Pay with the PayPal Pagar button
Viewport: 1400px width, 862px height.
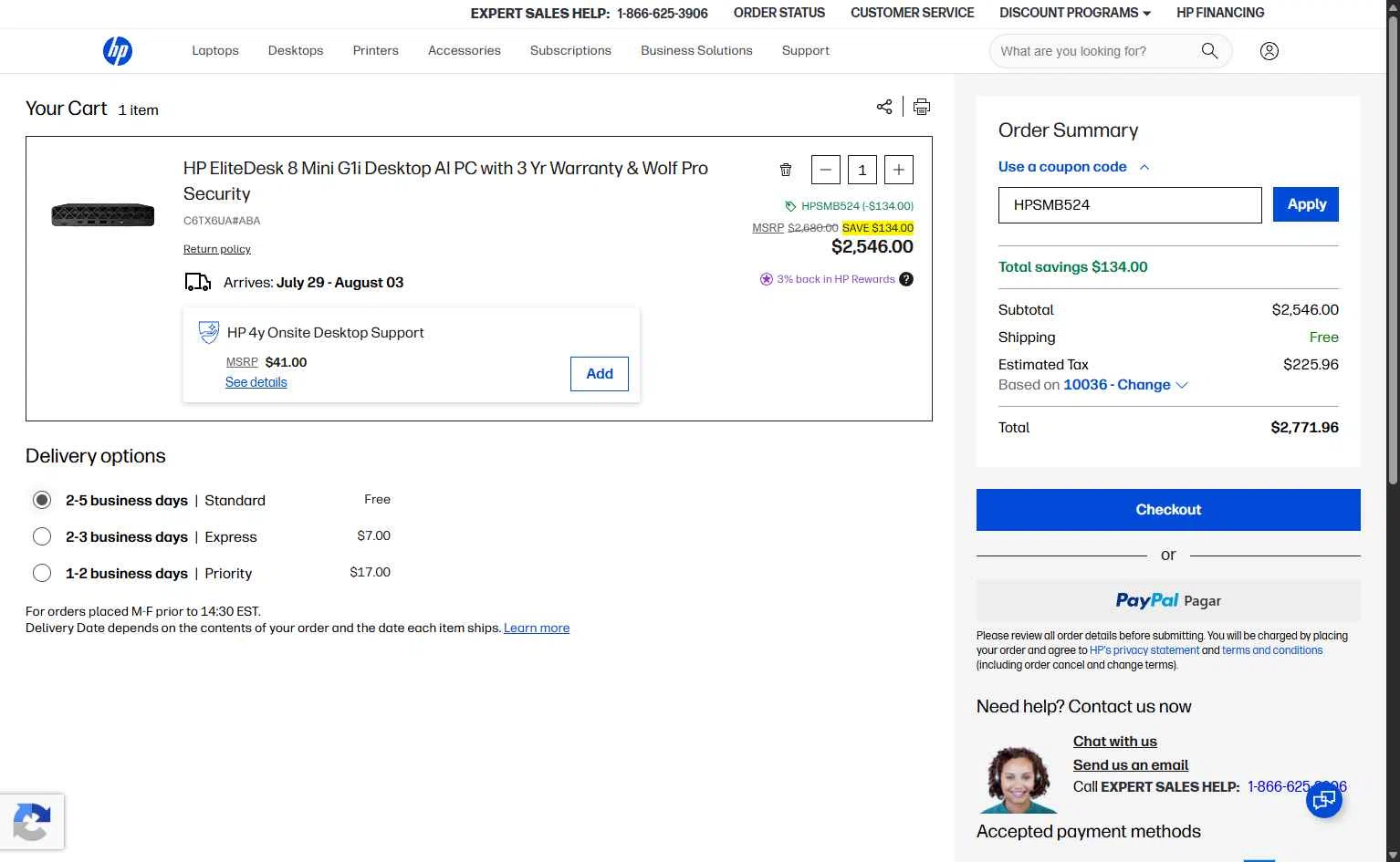point(1168,600)
